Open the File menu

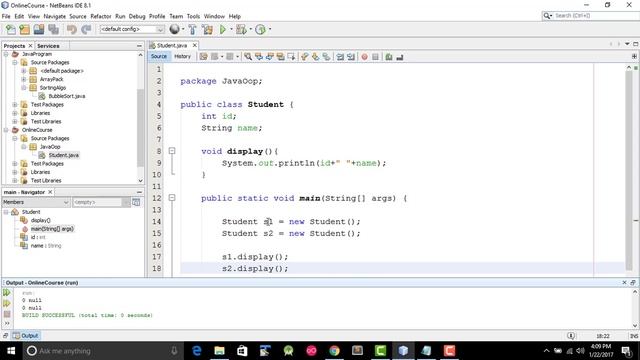point(6,16)
